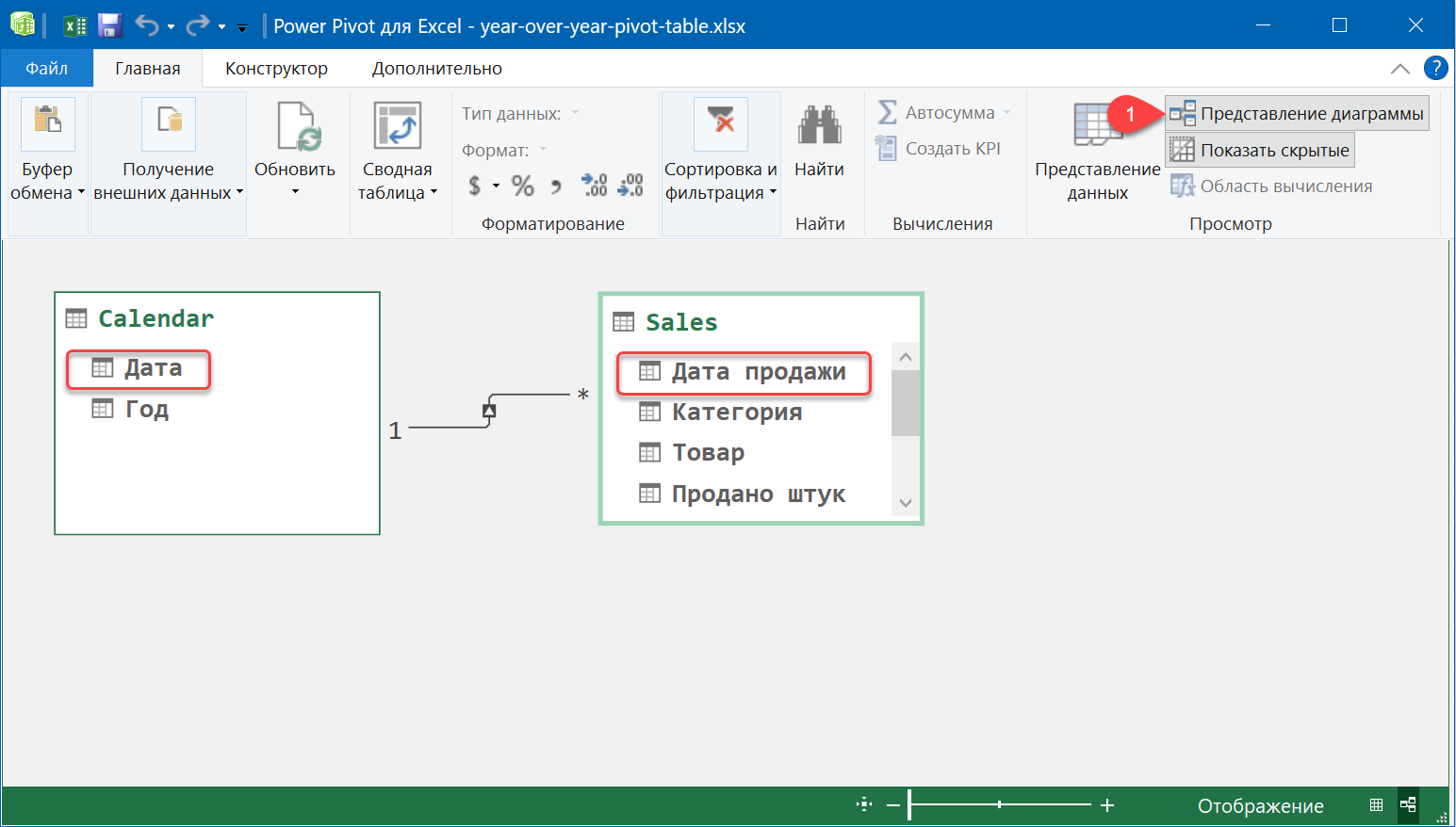Select Категория field in Sales

point(721,412)
